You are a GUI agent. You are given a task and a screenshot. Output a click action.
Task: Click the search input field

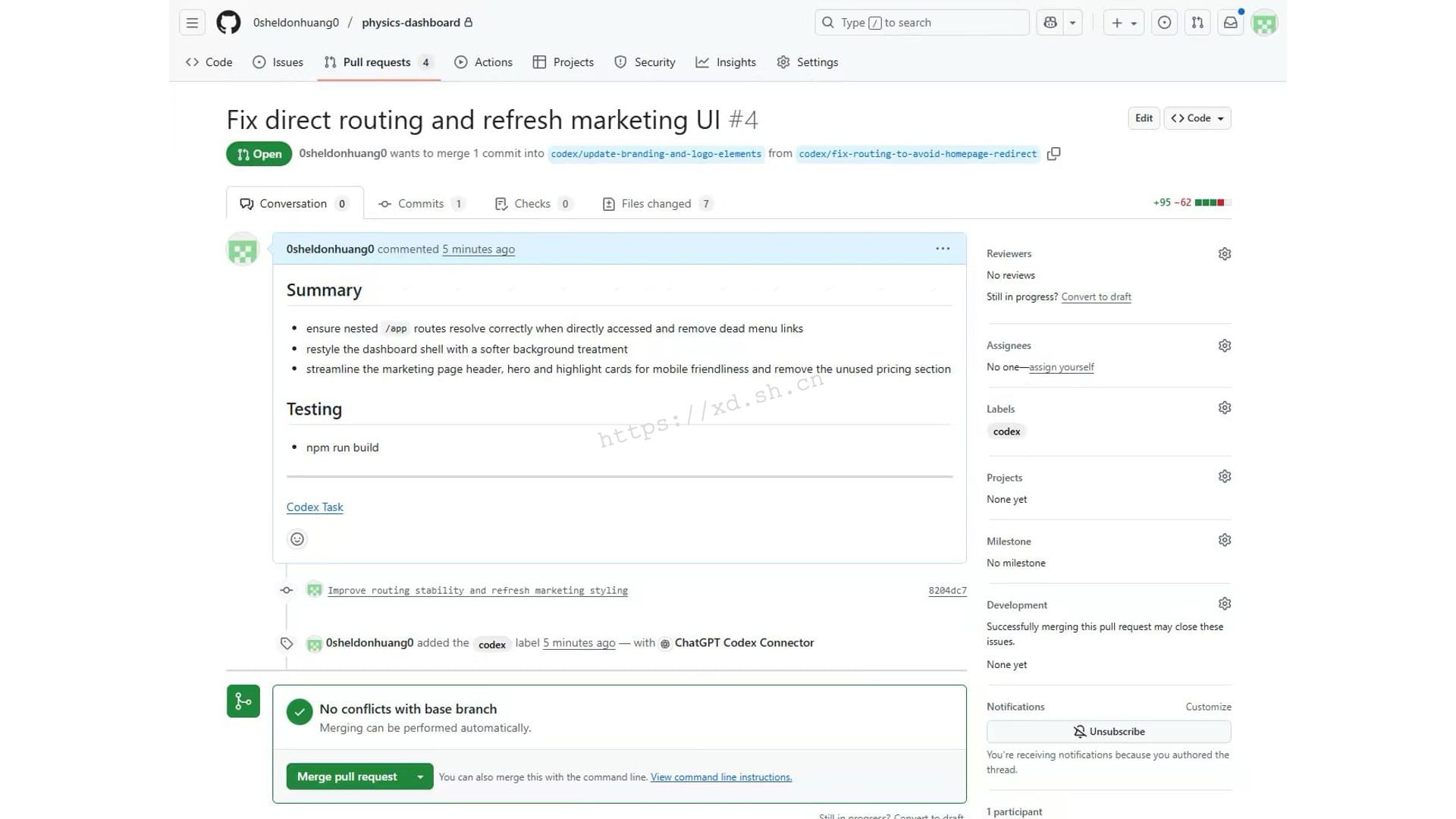(921, 23)
